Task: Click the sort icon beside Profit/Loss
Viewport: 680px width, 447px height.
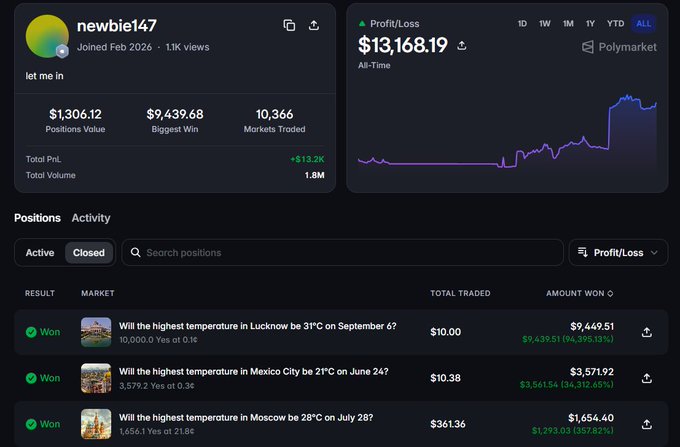Action: [582, 252]
